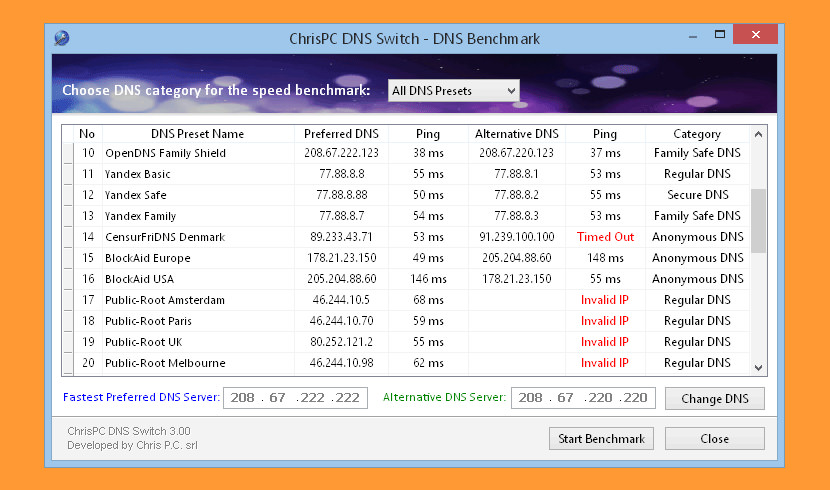
Task: Select the BlockAid USA row
Action: 407,279
